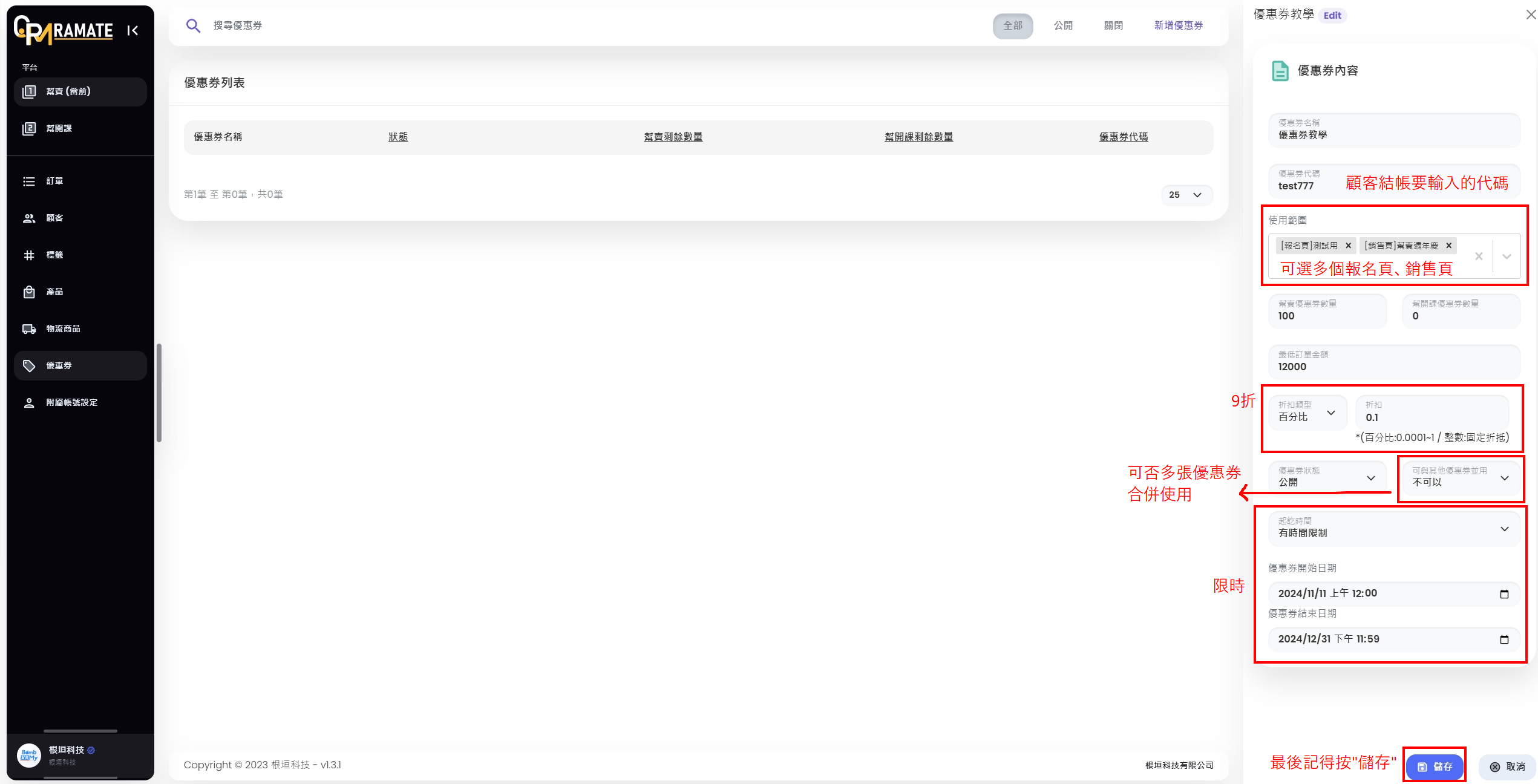Open the 可與其他優惠券並用 dropdown
1538x784 pixels.
(1460, 478)
